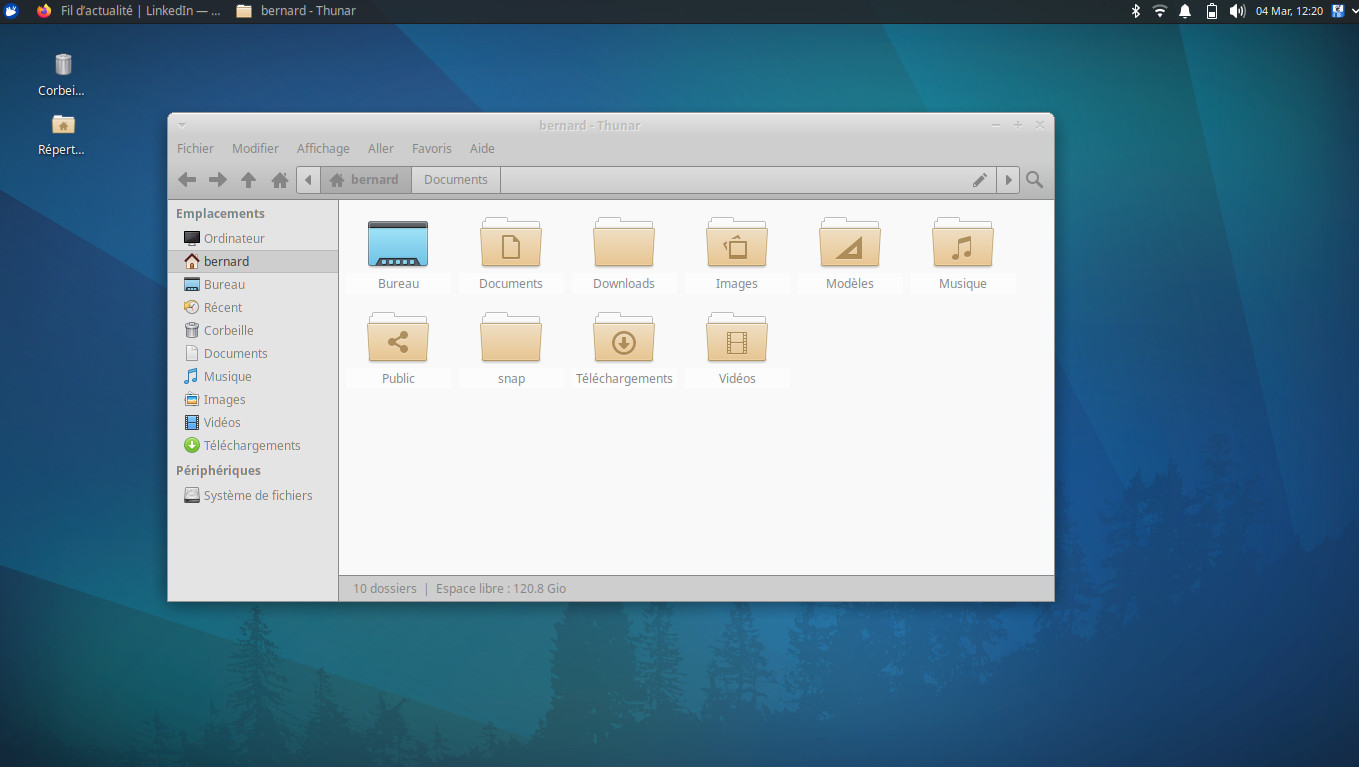Open the Affichage menu
Image resolution: width=1359 pixels, height=767 pixels.
(x=323, y=148)
